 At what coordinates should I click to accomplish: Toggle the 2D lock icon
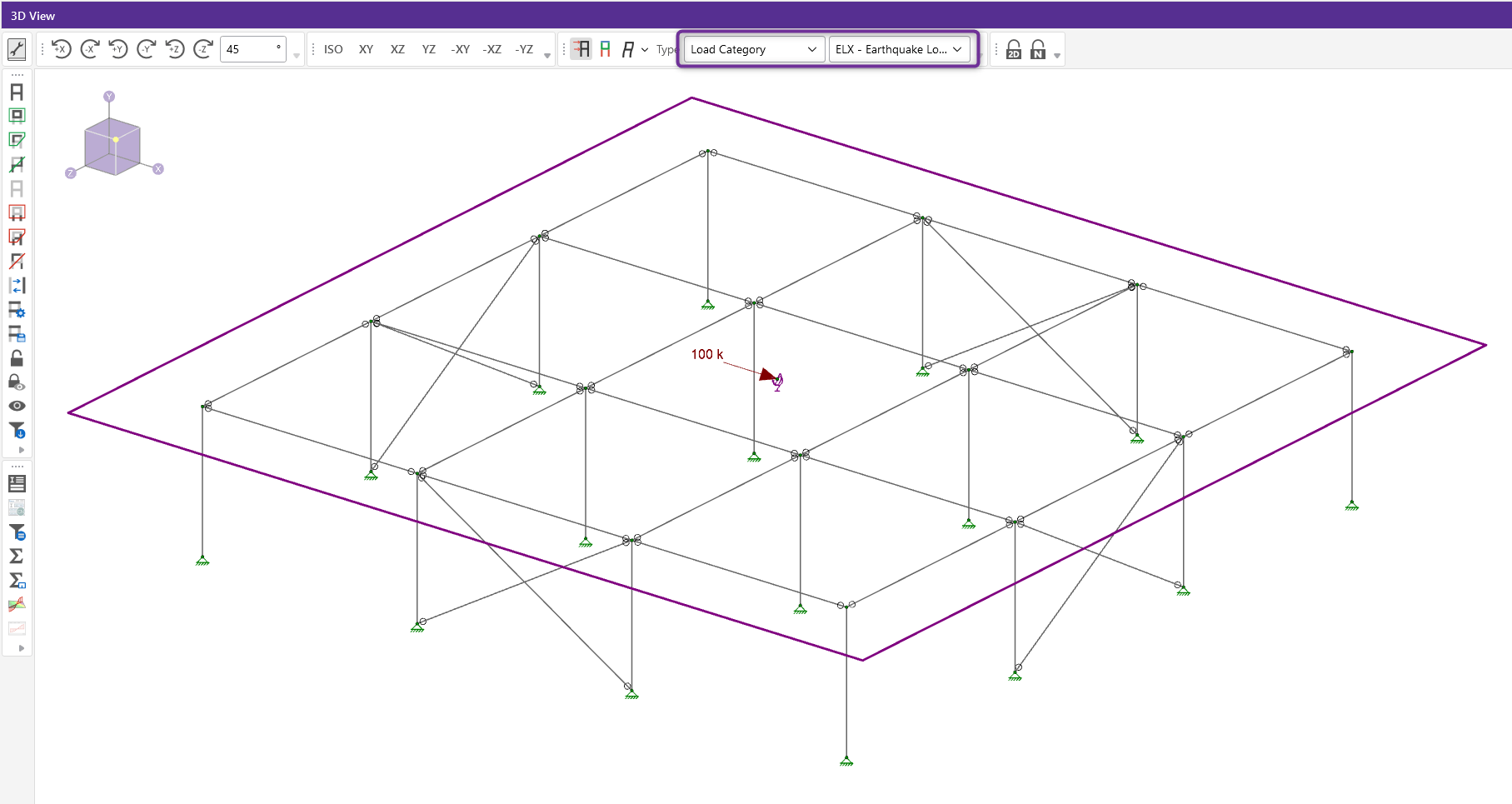pyautogui.click(x=1014, y=49)
